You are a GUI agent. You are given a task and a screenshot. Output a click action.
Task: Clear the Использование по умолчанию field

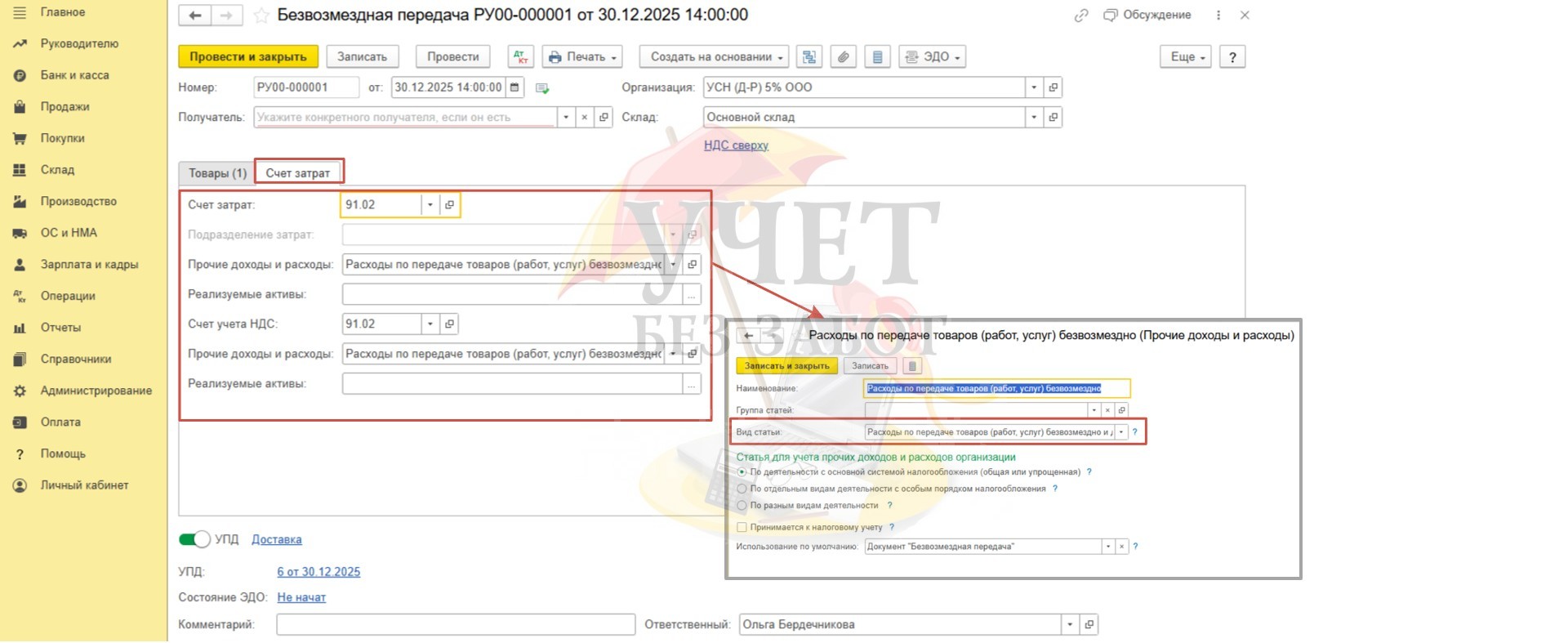(1122, 547)
